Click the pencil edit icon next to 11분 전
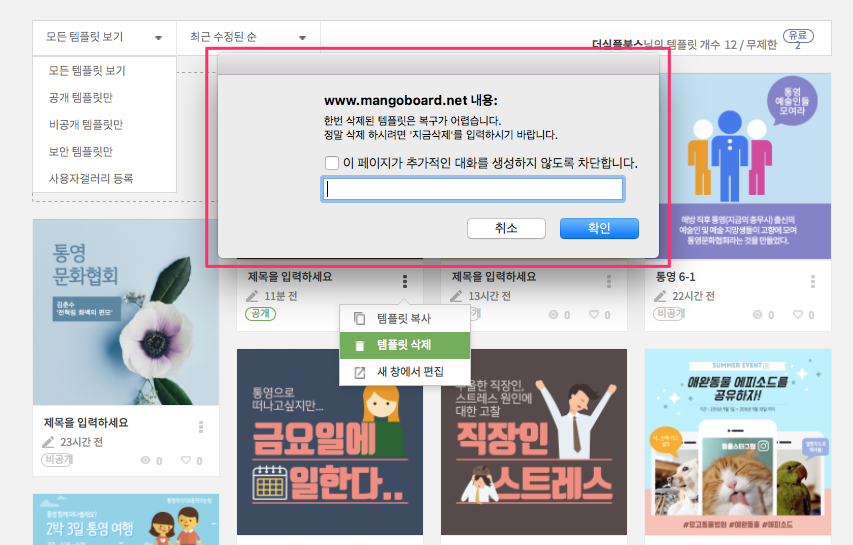This screenshot has width=853, height=545. coord(252,296)
